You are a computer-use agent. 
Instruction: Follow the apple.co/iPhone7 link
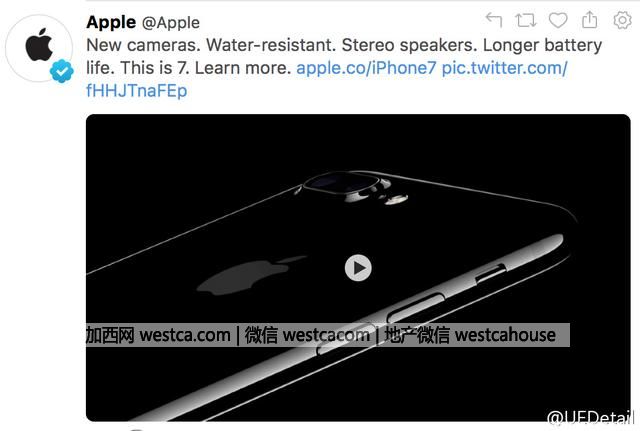pos(366,68)
